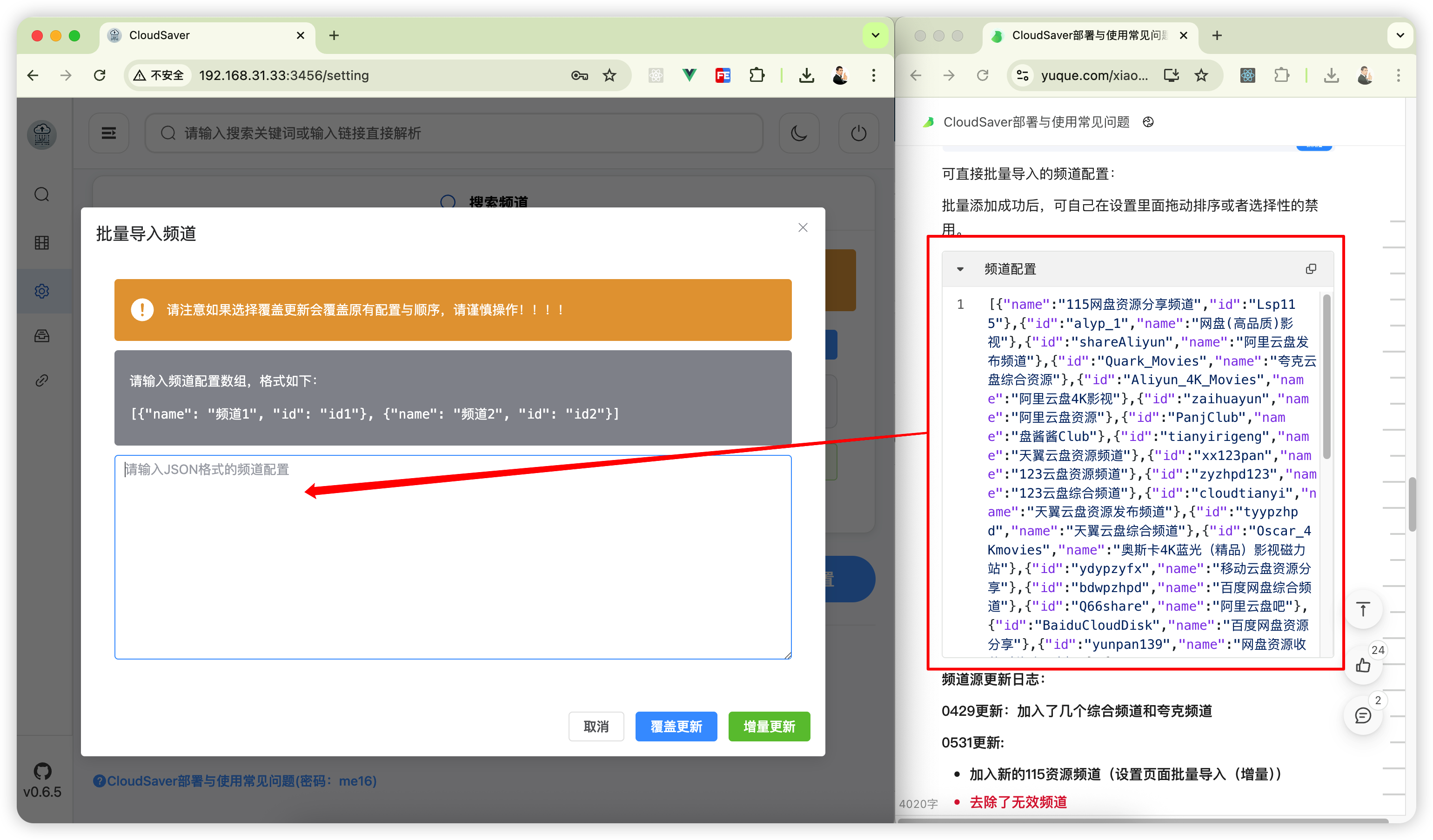The height and width of the screenshot is (840, 1433).
Task: Focus the JSON channel config textarea
Action: [453, 557]
